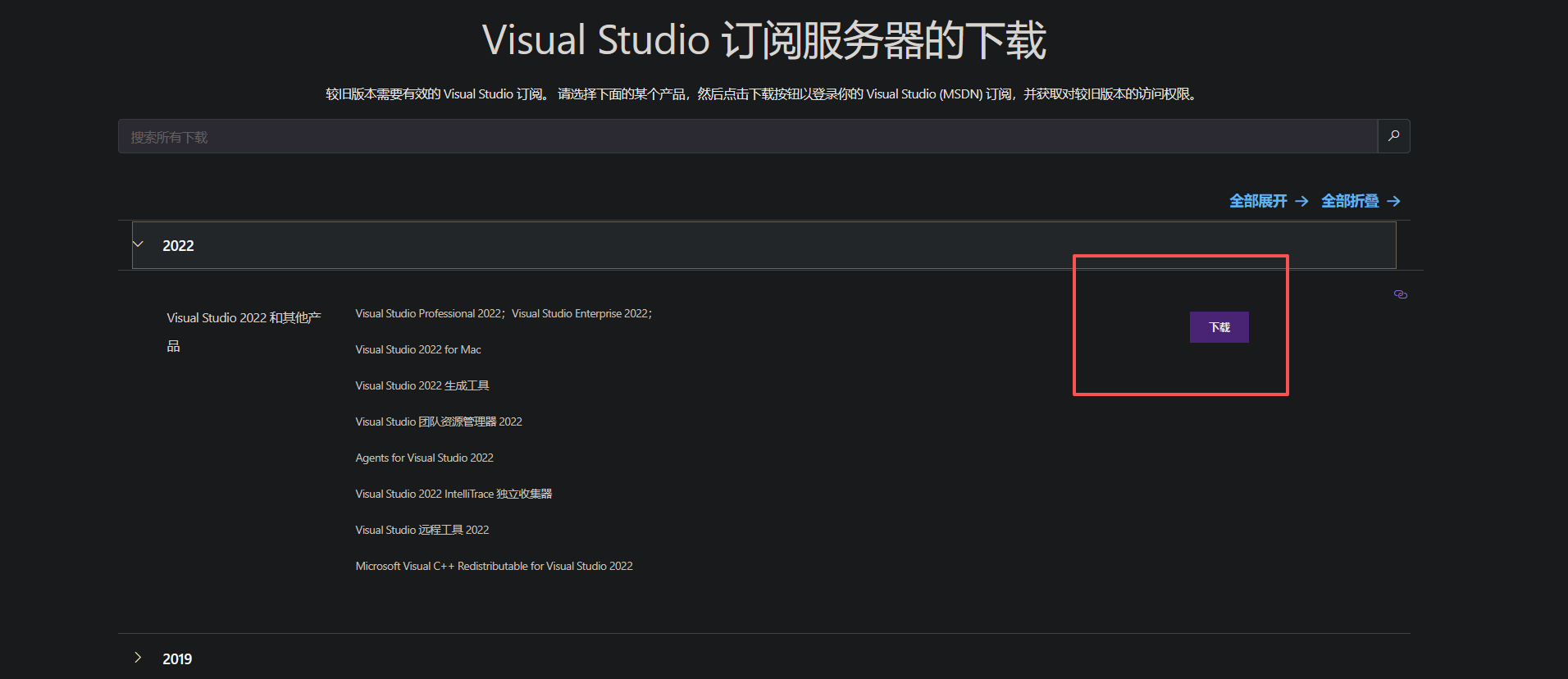Click 全部折叠 to collapse all

click(x=1350, y=201)
